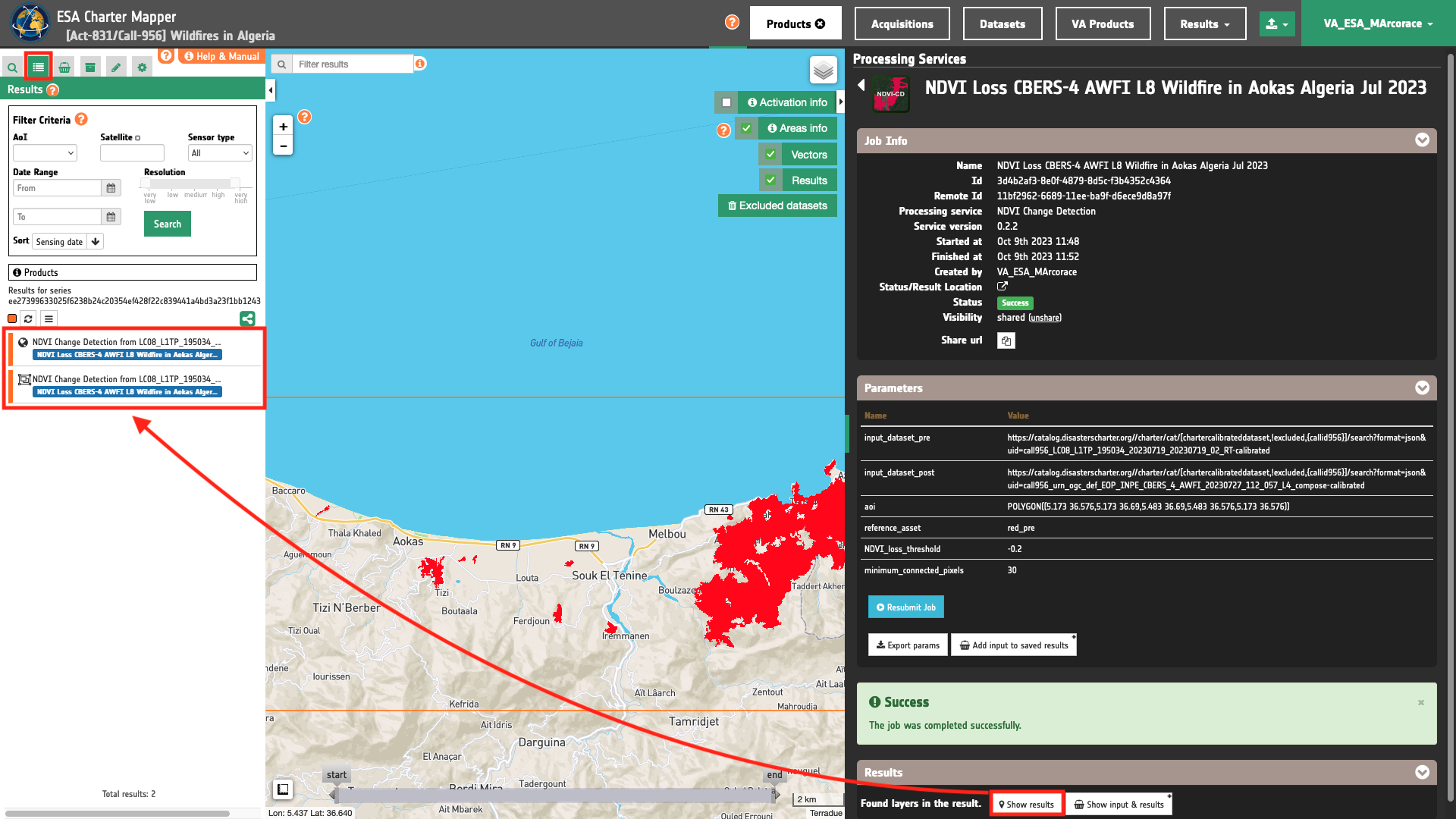The height and width of the screenshot is (819, 1456).
Task: Click the help icon left of Areas info
Action: [x=723, y=130]
